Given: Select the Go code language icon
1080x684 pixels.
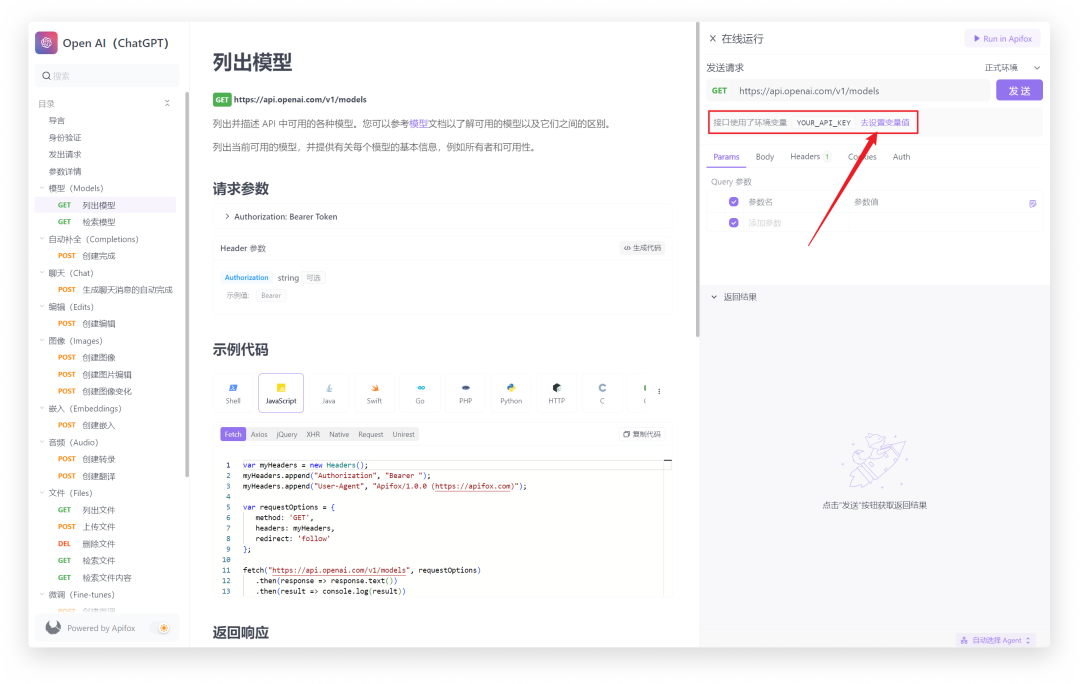Looking at the screenshot, I should tap(420, 392).
